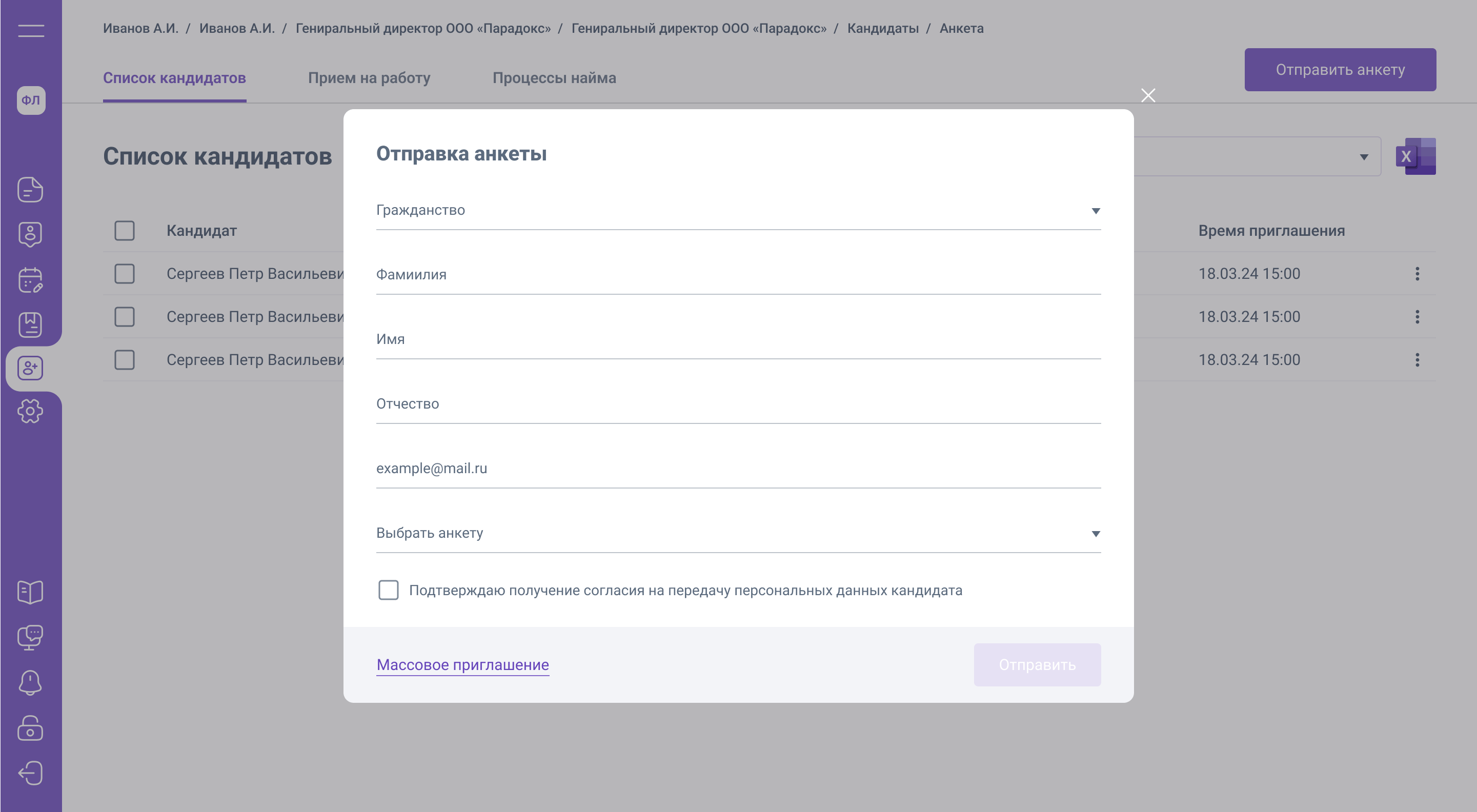Viewport: 1477px width, 812px height.
Task: Click the logout icon in sidebar
Action: (30, 773)
